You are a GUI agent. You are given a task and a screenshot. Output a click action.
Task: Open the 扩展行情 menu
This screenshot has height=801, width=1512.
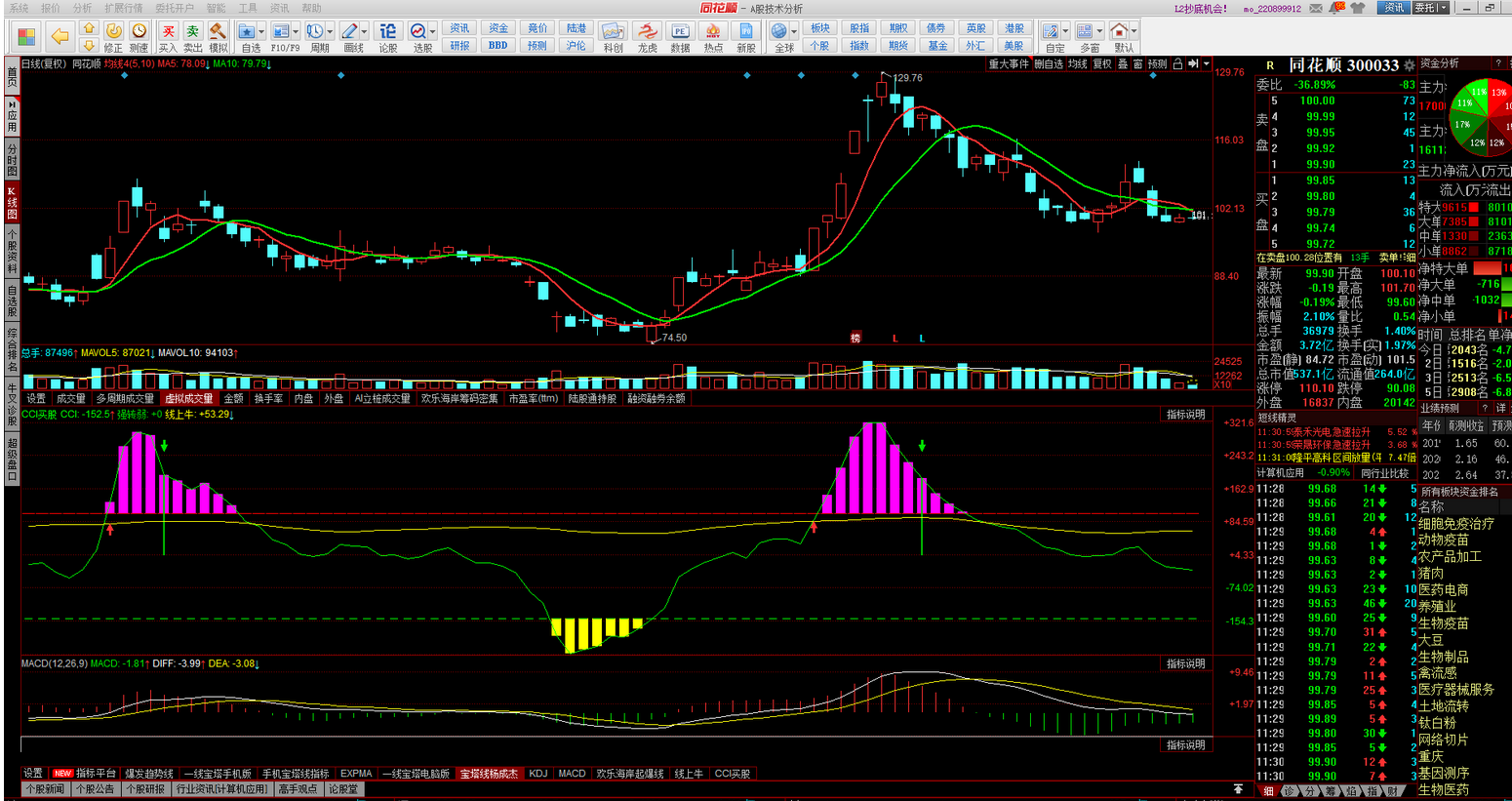[x=124, y=8]
